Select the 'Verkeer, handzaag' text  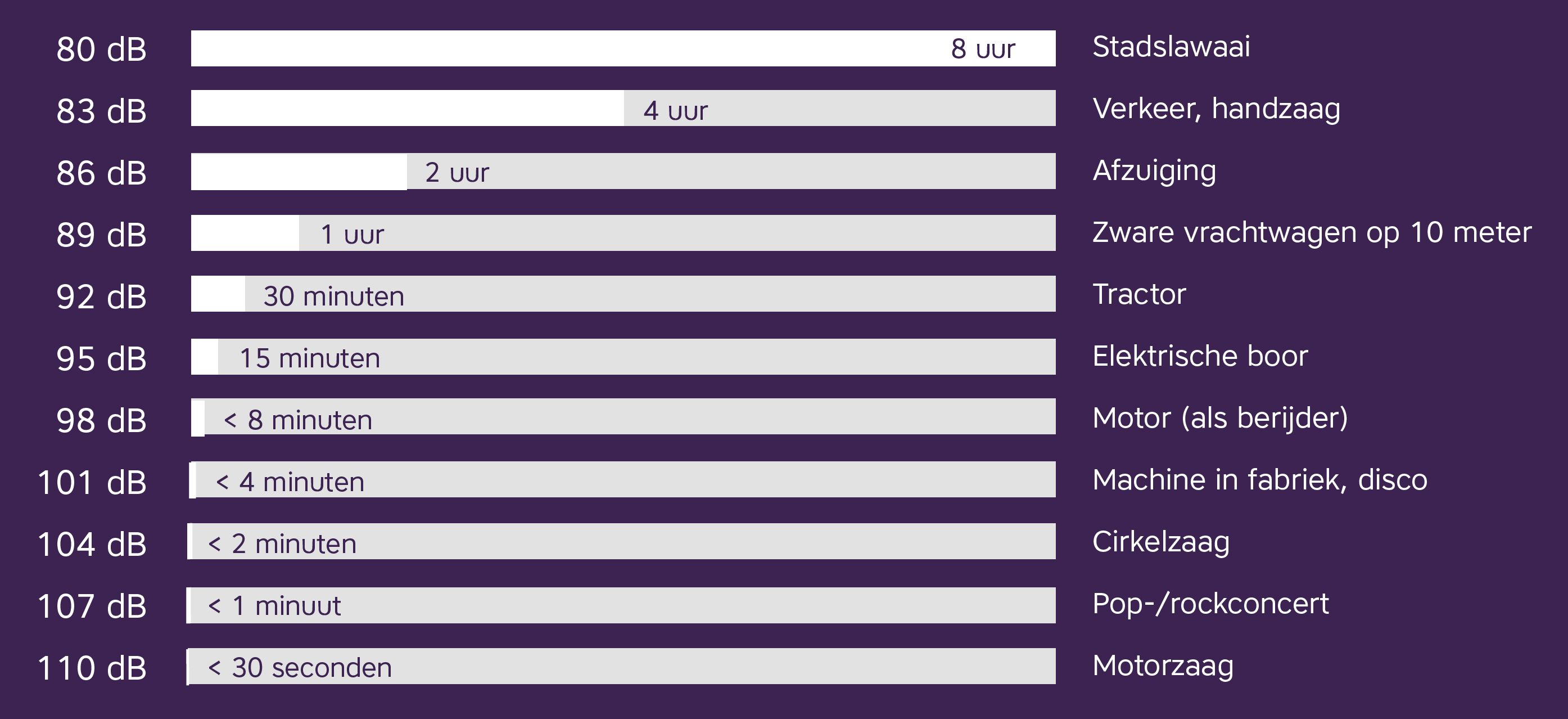pos(1215,109)
